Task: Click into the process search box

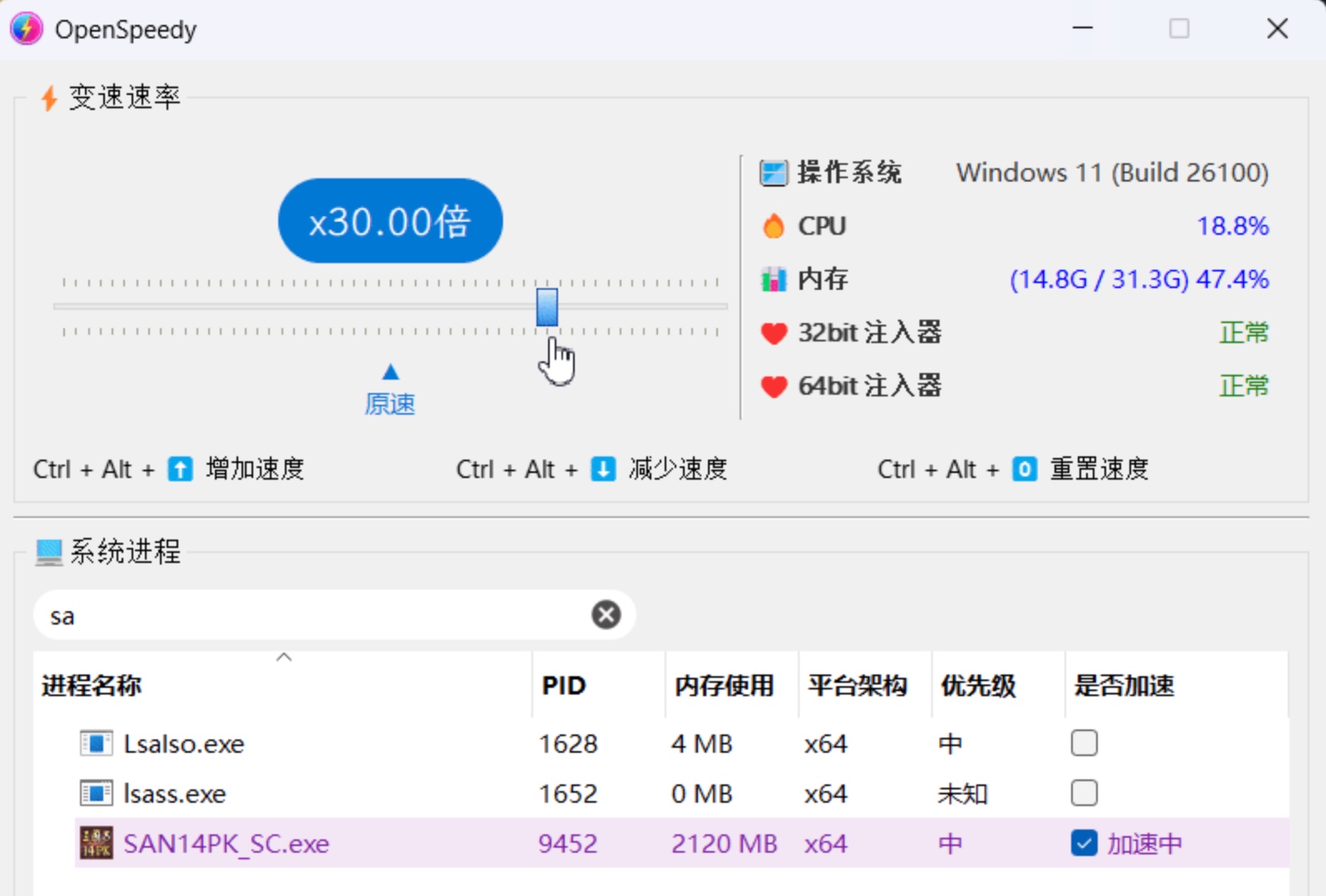Action: coord(317,616)
